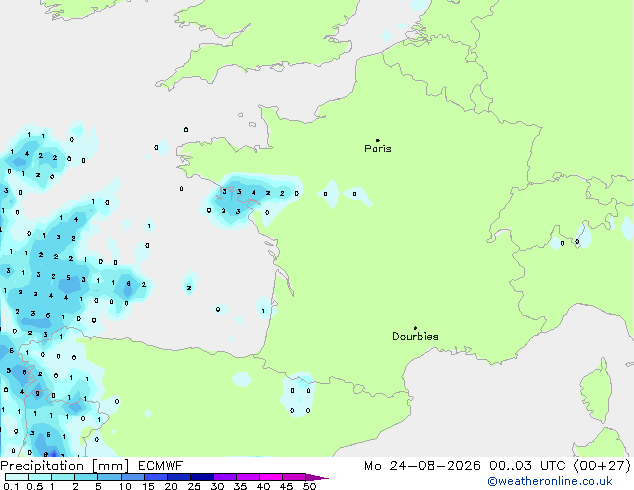
Task: Click the legend swatch between 1 and 2
Action: [x=63, y=477]
